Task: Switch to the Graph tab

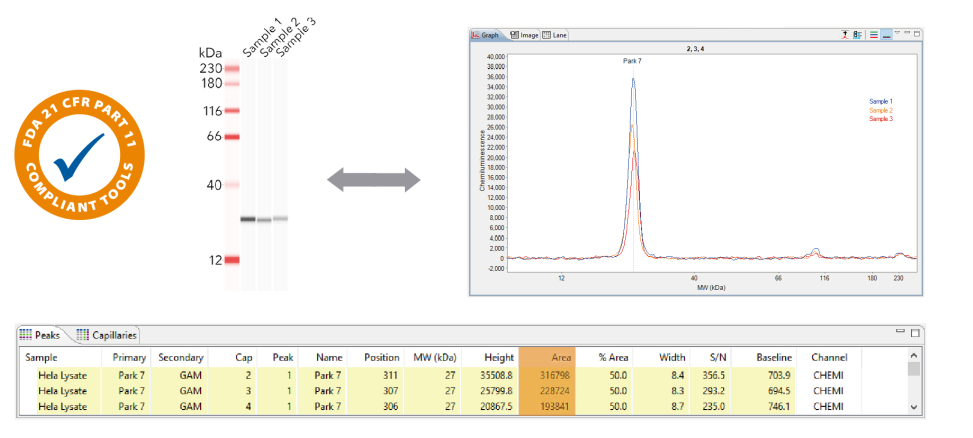Action: [x=486, y=34]
